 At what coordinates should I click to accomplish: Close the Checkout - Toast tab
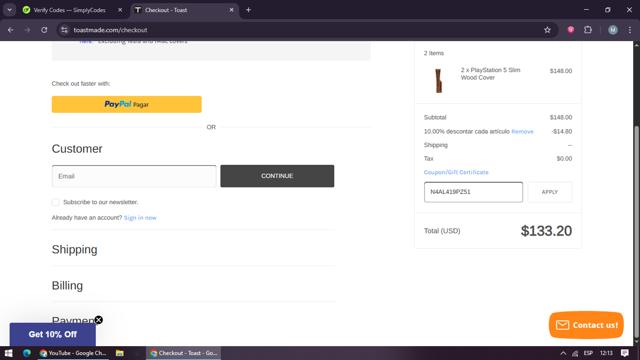click(x=231, y=10)
